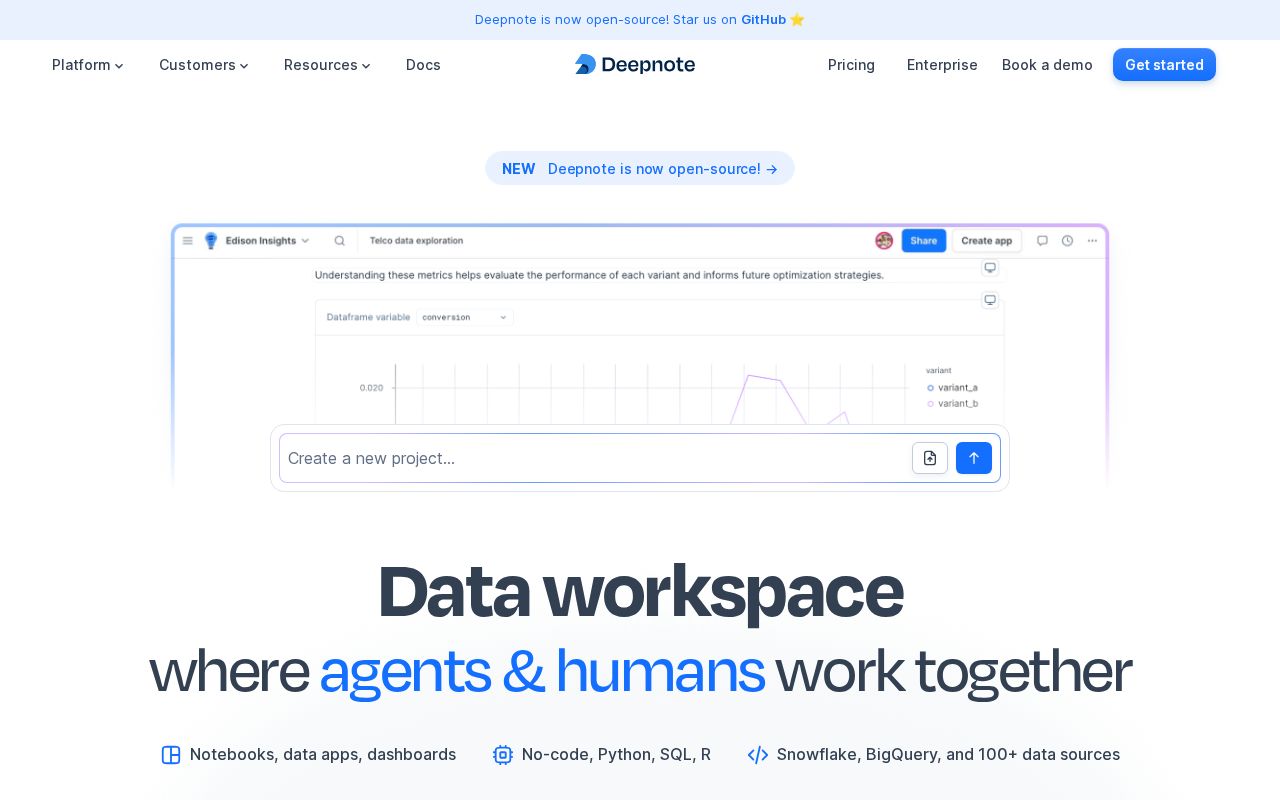Click the three-dot more options icon

coord(1092,241)
